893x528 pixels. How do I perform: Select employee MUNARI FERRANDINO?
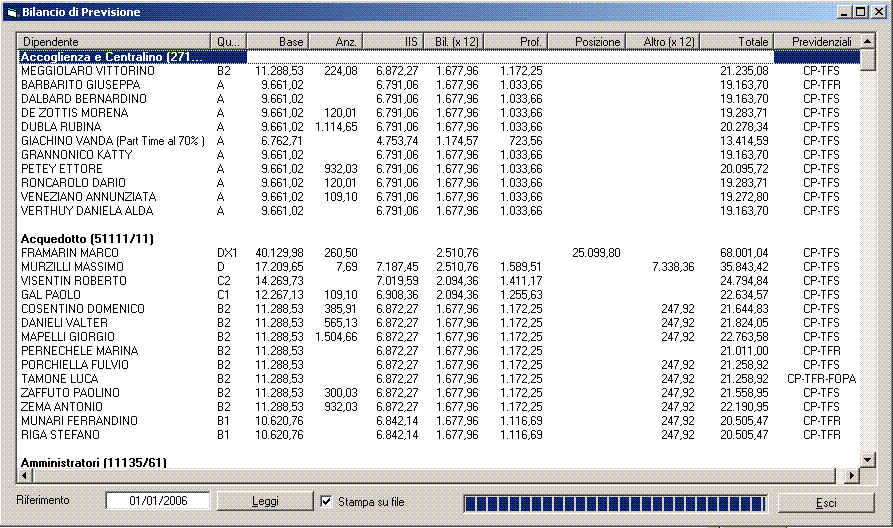pyautogui.click(x=79, y=421)
